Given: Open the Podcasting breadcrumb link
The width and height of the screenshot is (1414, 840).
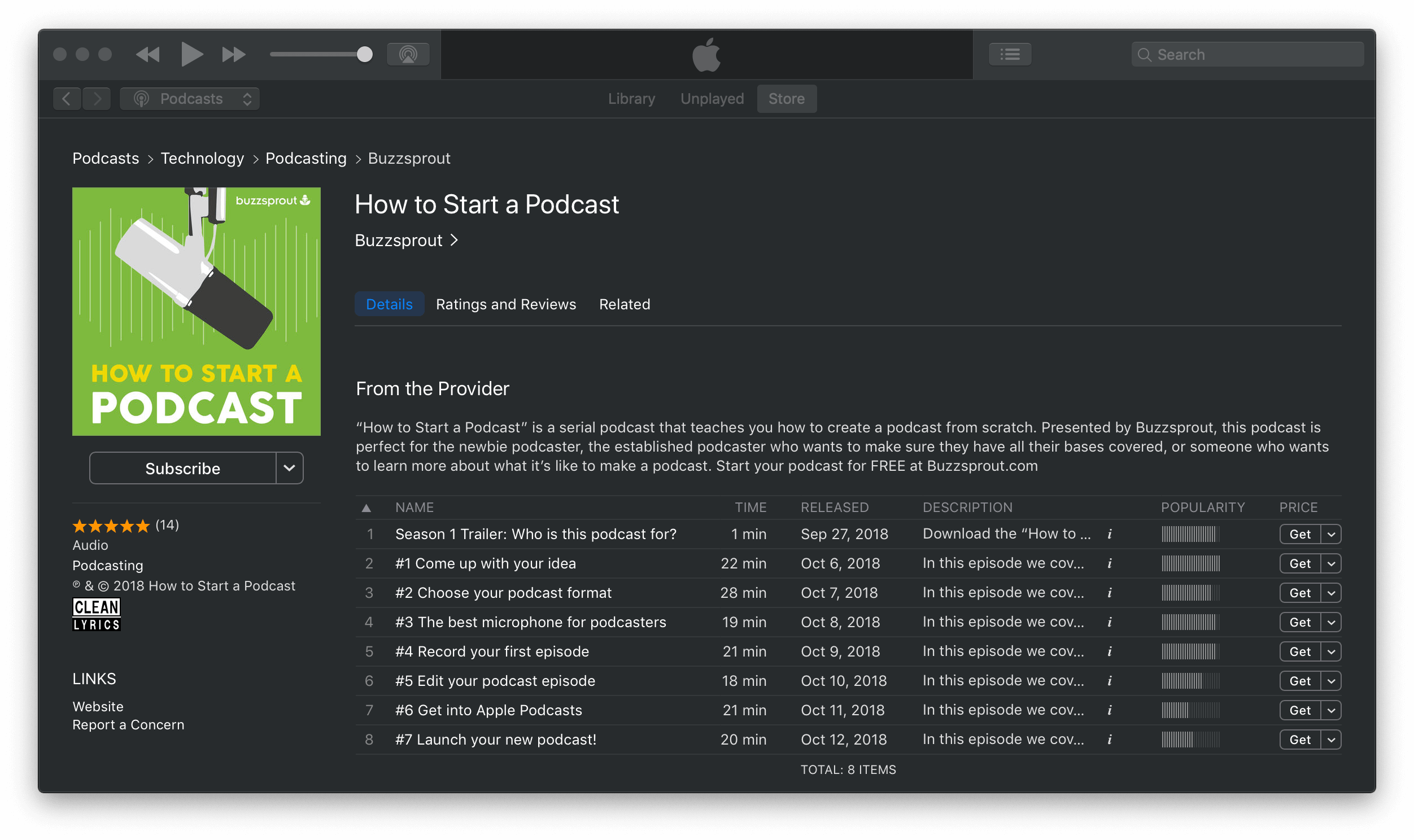Looking at the screenshot, I should 306,159.
